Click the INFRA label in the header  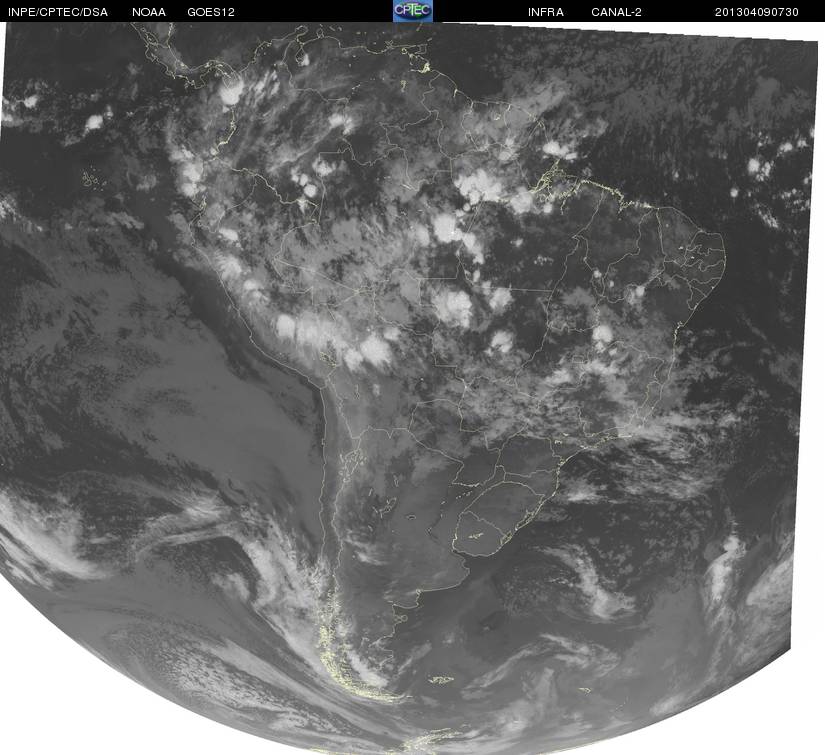546,12
